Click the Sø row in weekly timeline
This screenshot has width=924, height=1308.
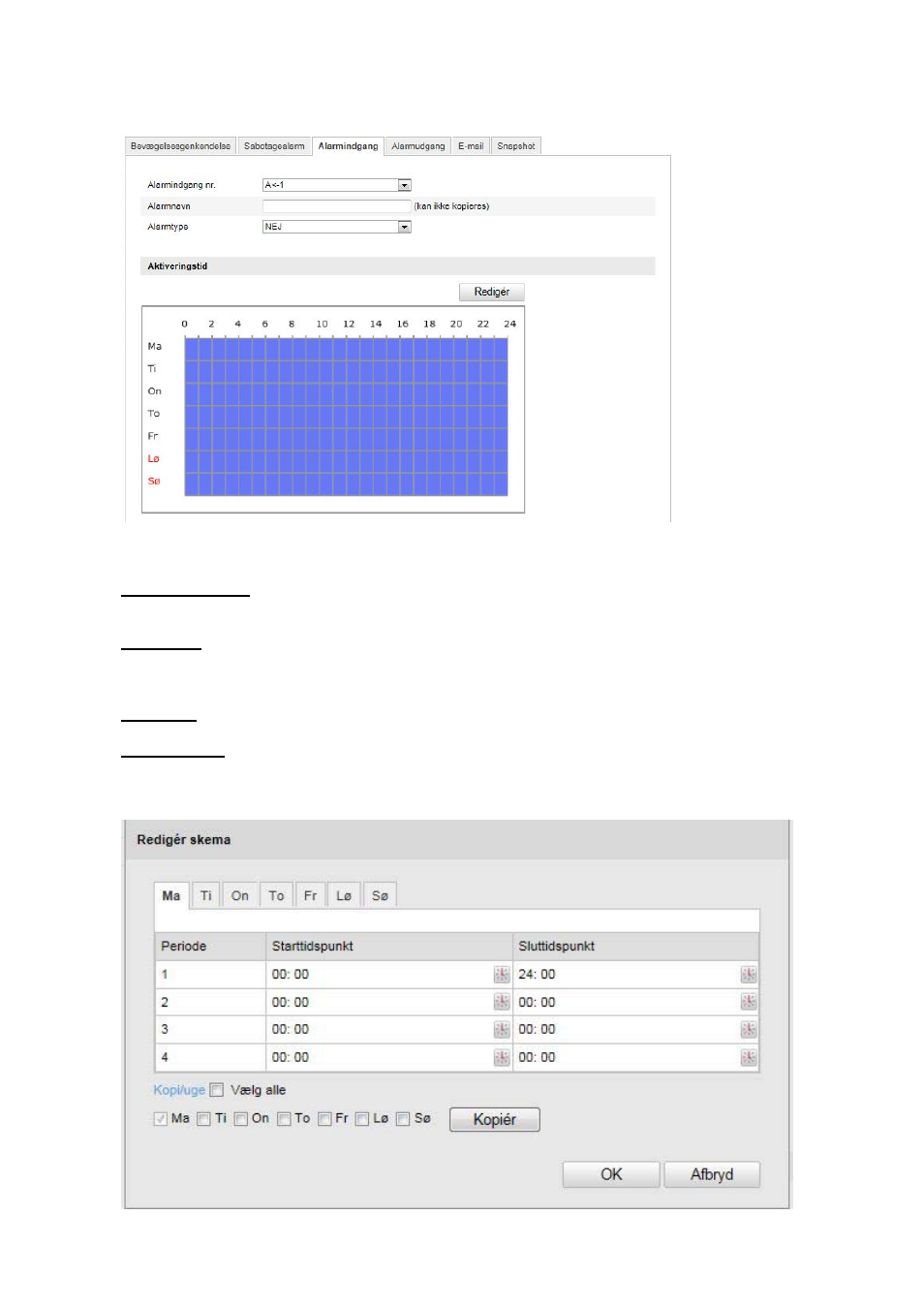346,483
